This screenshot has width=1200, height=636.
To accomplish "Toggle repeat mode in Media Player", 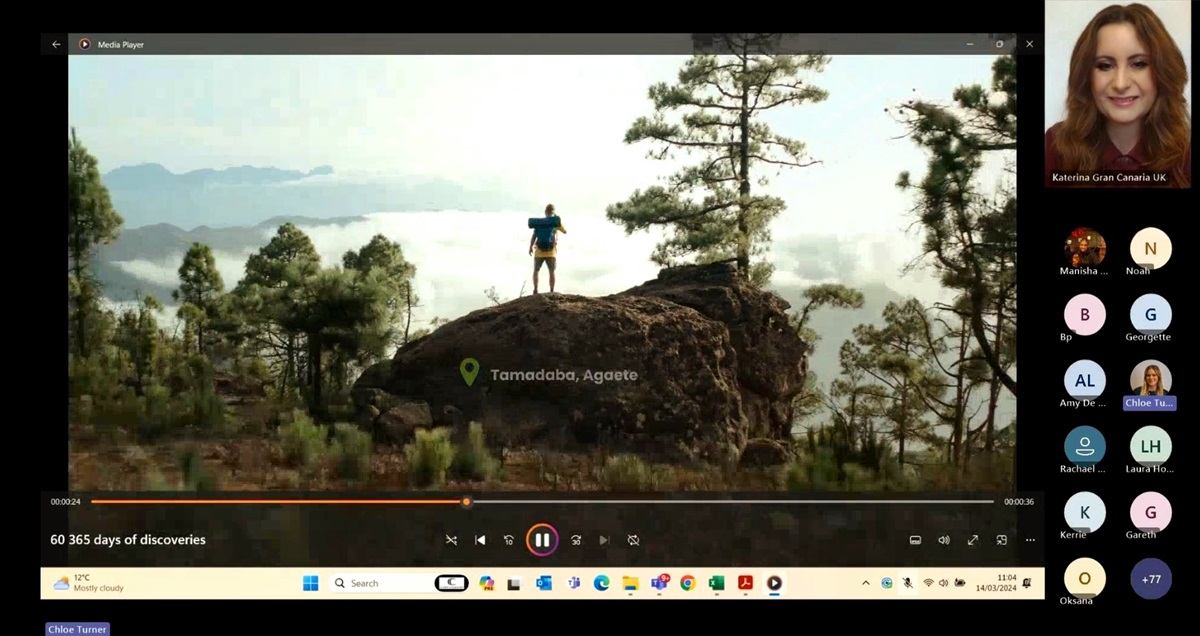I will (x=633, y=540).
